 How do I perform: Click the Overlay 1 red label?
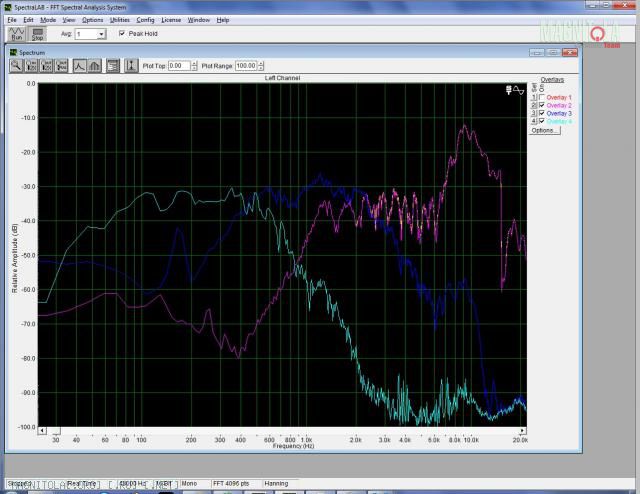(x=559, y=97)
